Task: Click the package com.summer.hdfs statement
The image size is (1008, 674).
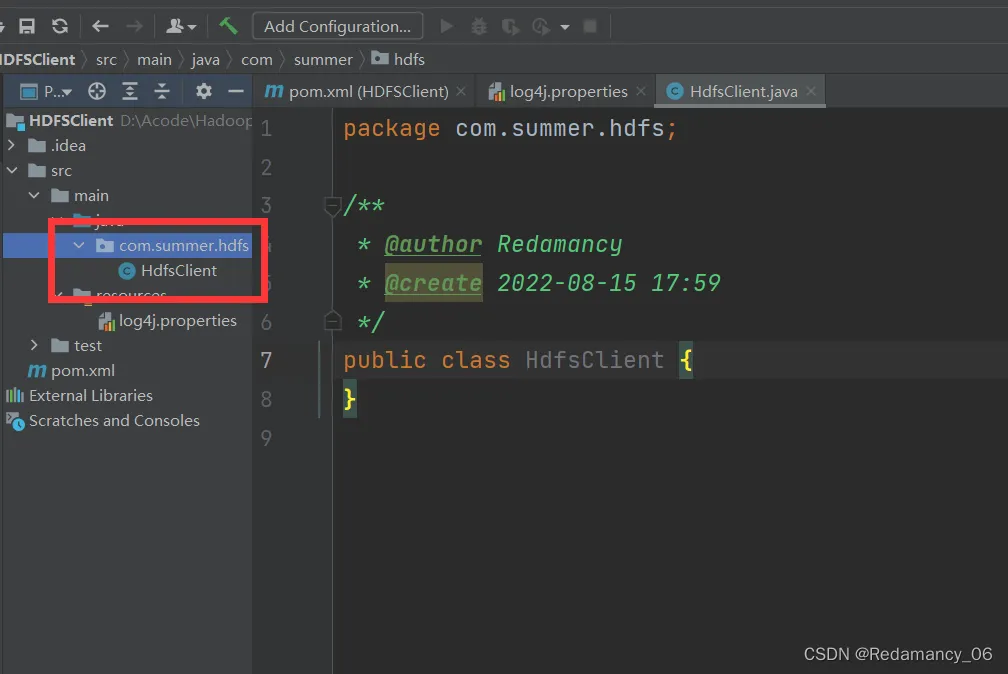Action: [x=510, y=129]
